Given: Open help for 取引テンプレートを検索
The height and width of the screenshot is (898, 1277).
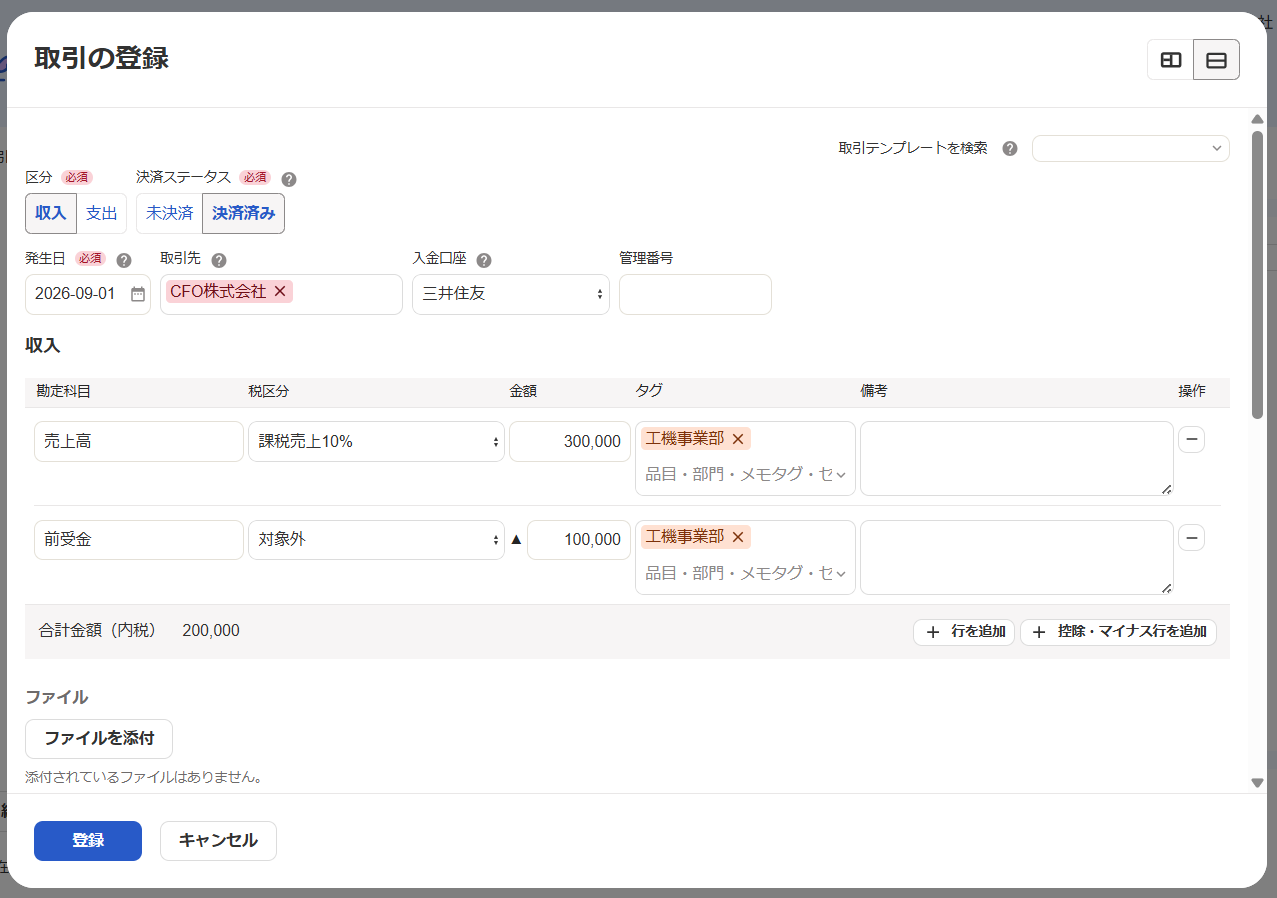Looking at the screenshot, I should coord(1010,148).
